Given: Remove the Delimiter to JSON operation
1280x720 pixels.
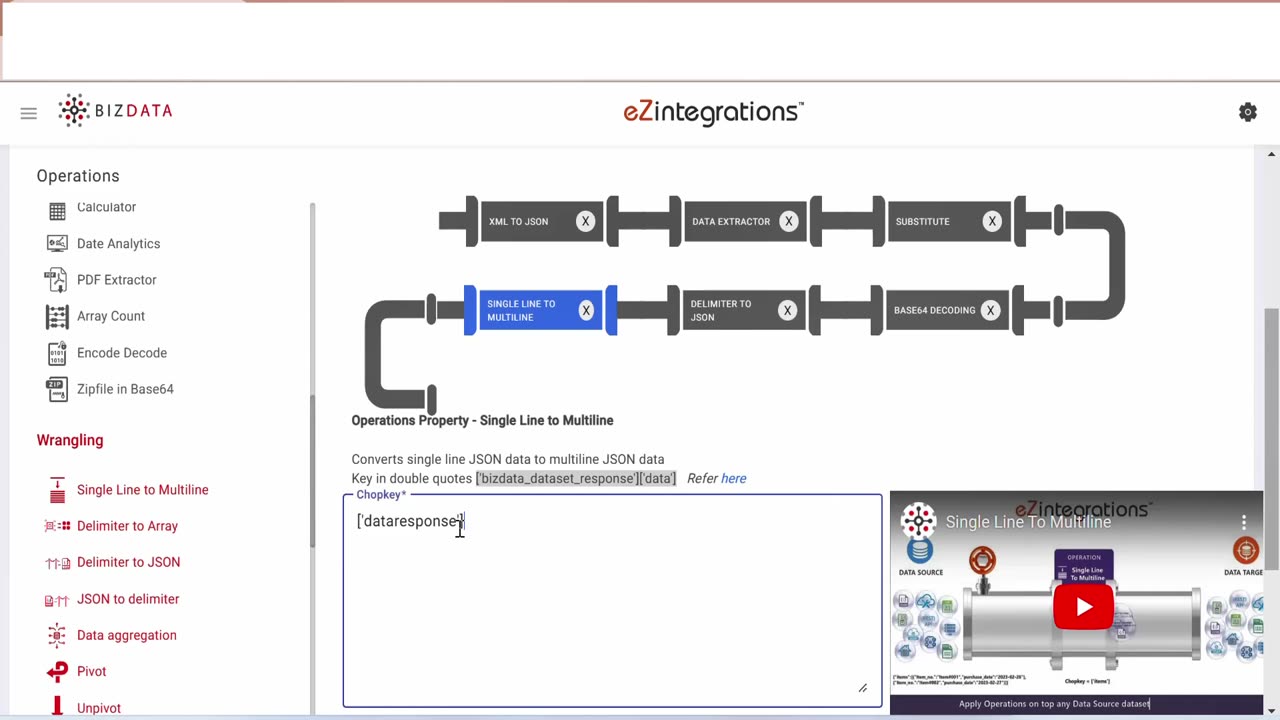Looking at the screenshot, I should click(787, 310).
